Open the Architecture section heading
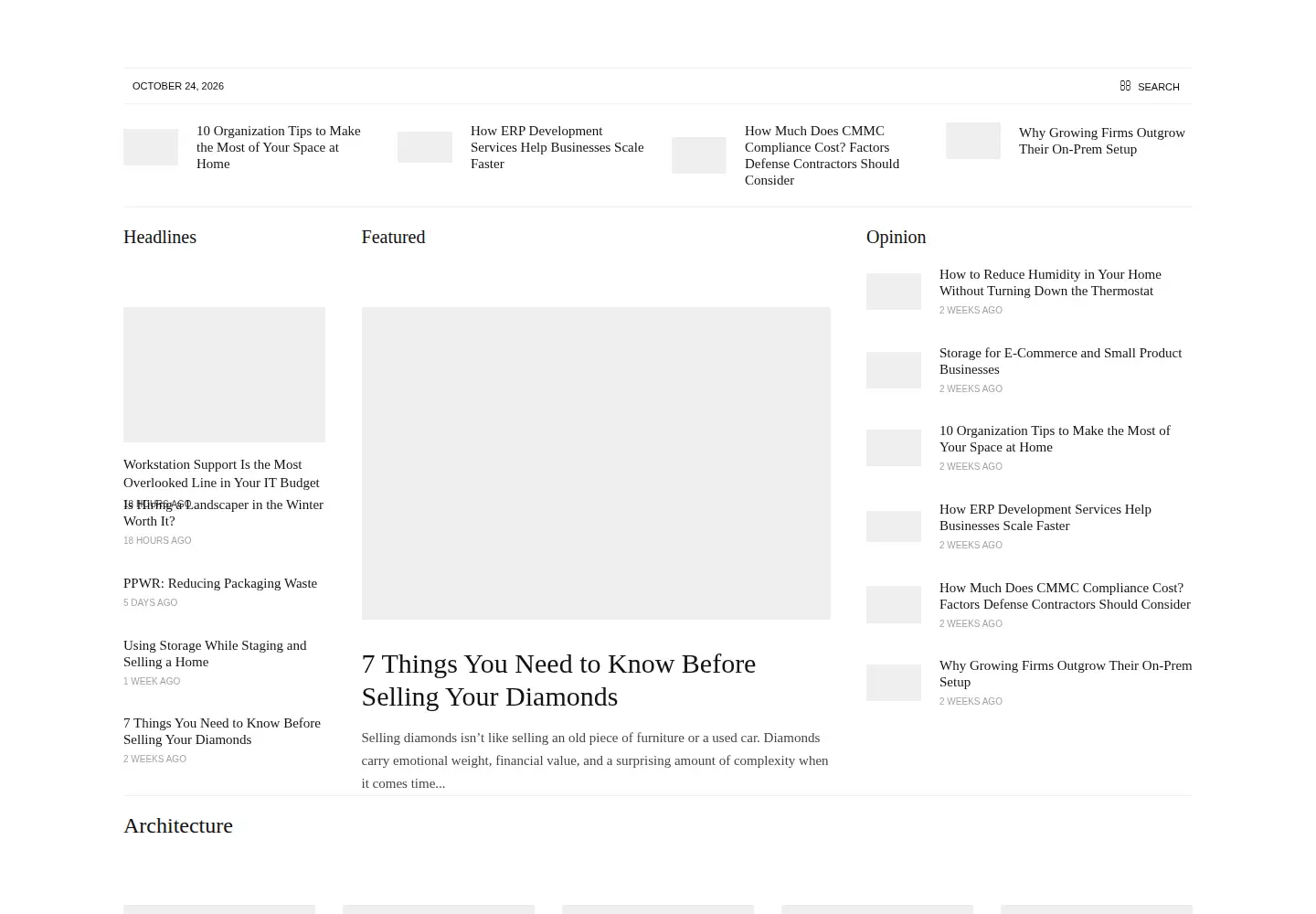 point(178,825)
